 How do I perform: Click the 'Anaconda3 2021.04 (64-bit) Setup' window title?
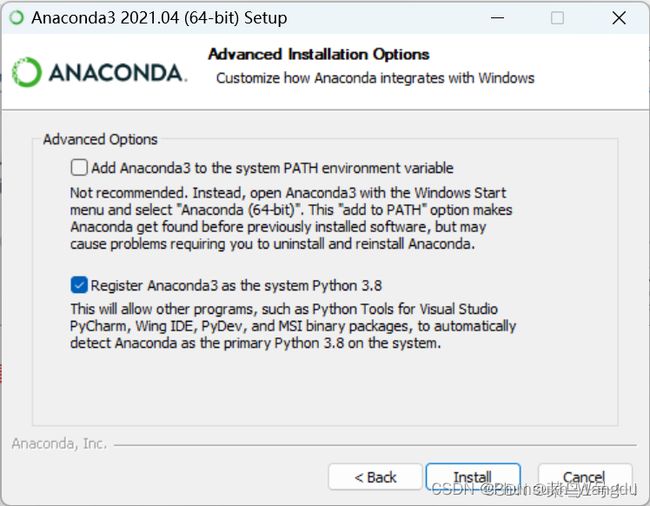(159, 18)
